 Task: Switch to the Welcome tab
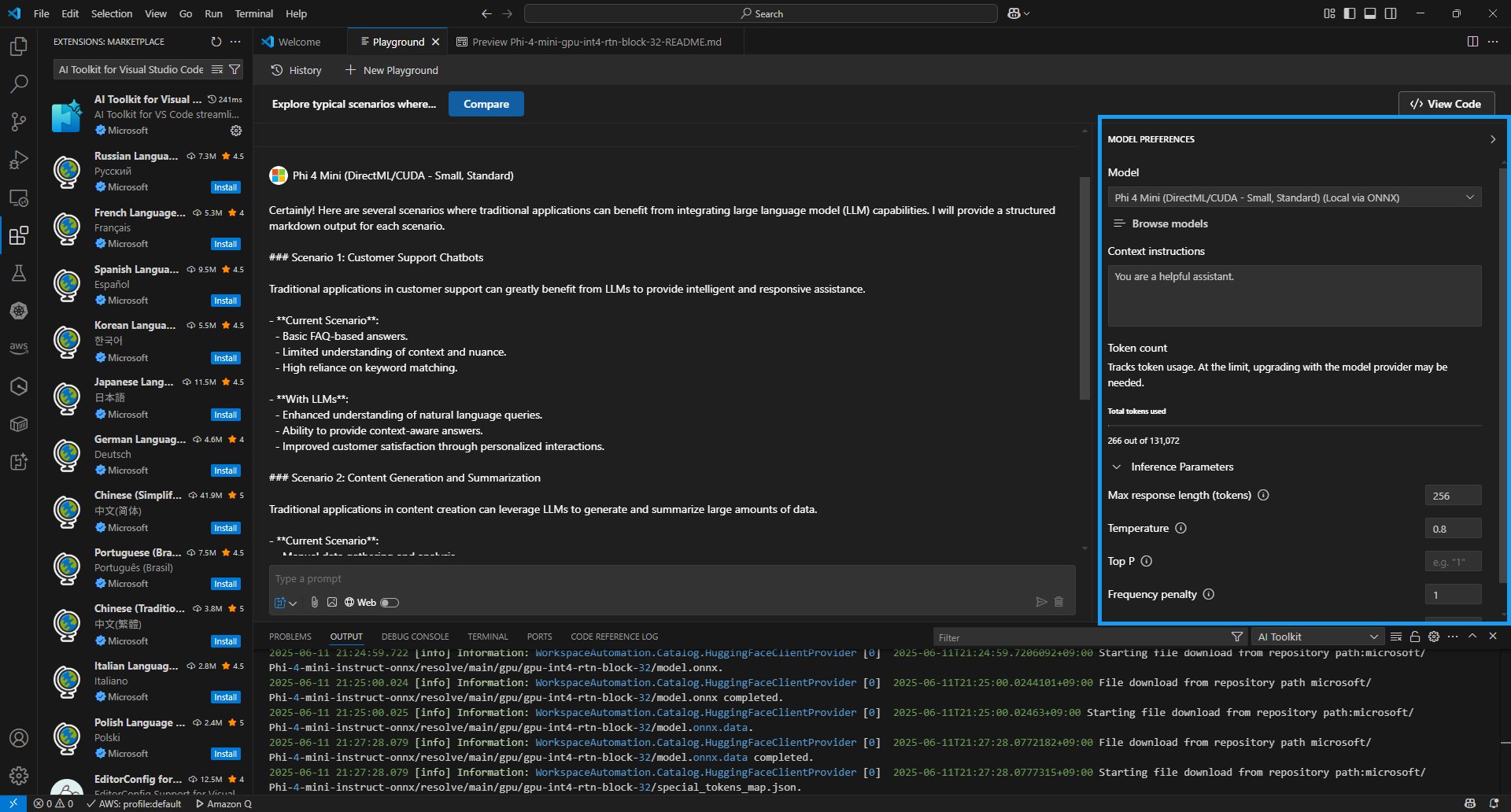tap(299, 42)
